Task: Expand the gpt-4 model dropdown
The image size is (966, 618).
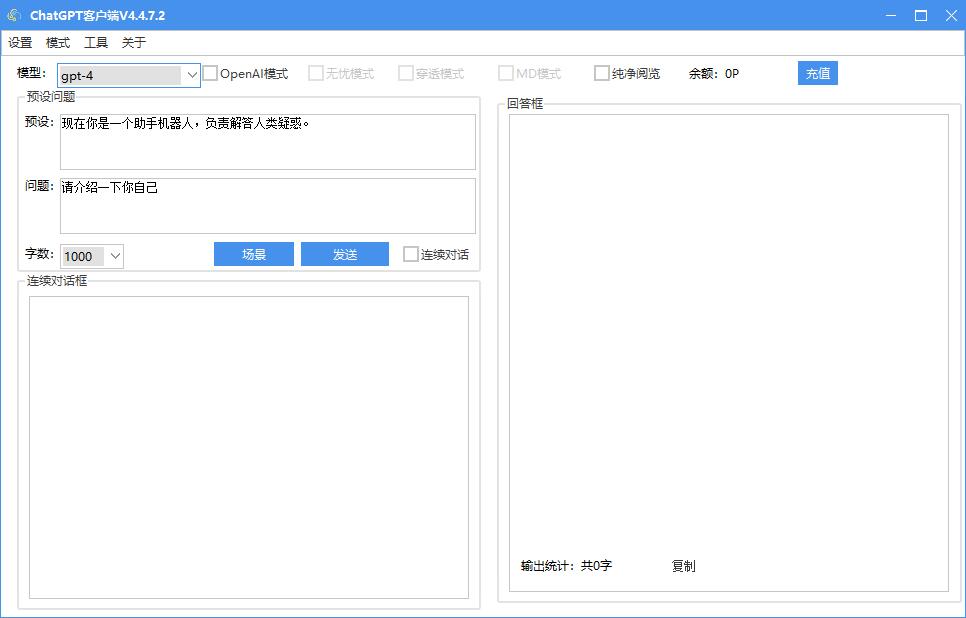Action: coord(192,75)
